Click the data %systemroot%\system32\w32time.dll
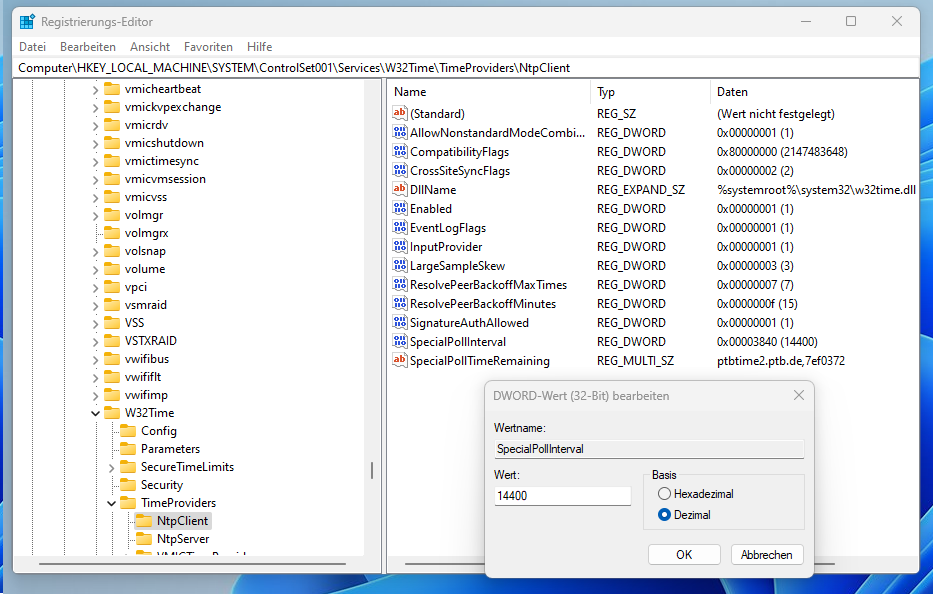Image resolution: width=933 pixels, height=594 pixels. coord(816,190)
